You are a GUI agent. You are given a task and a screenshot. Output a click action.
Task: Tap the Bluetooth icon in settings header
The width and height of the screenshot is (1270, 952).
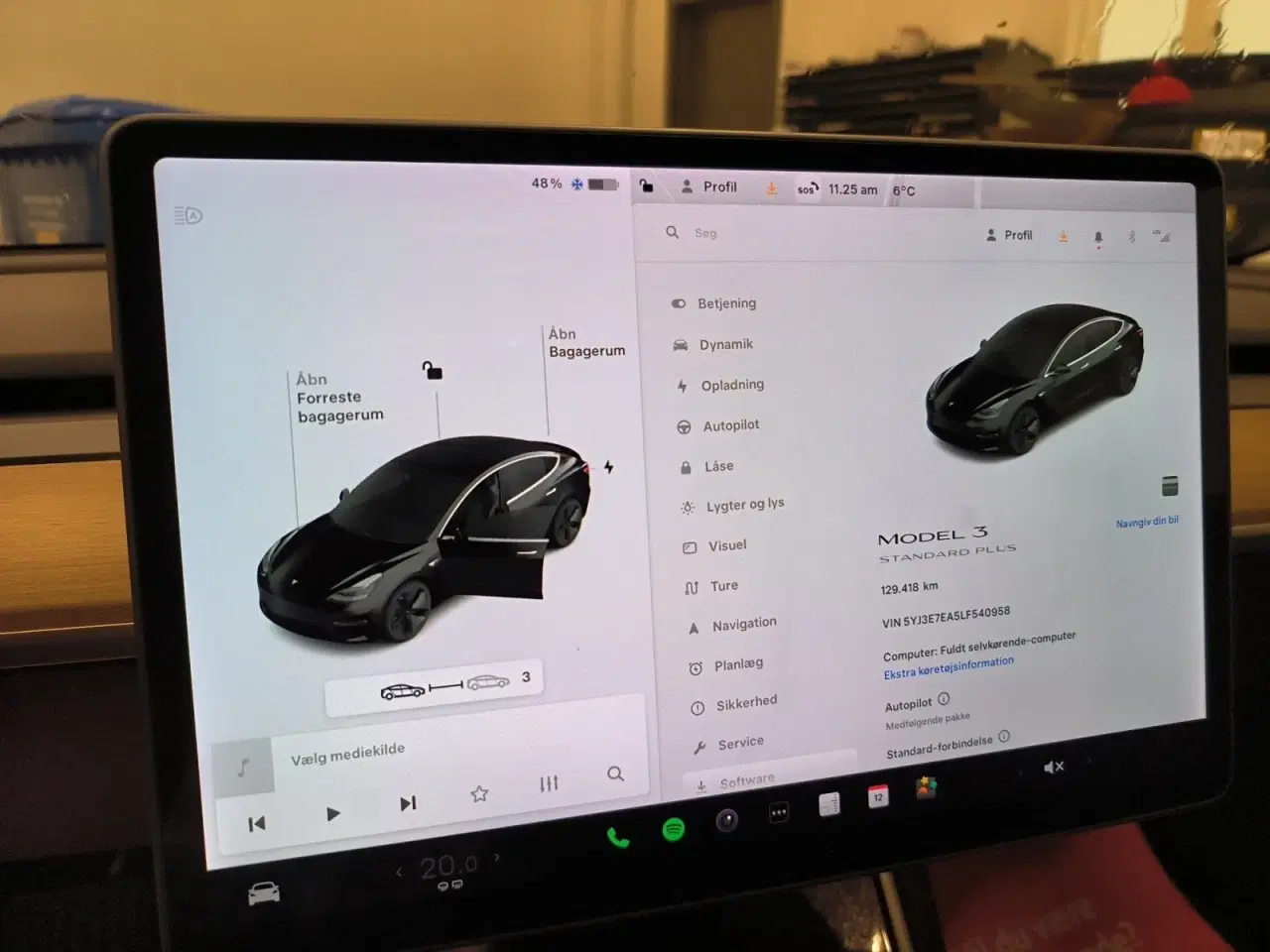(x=1131, y=237)
